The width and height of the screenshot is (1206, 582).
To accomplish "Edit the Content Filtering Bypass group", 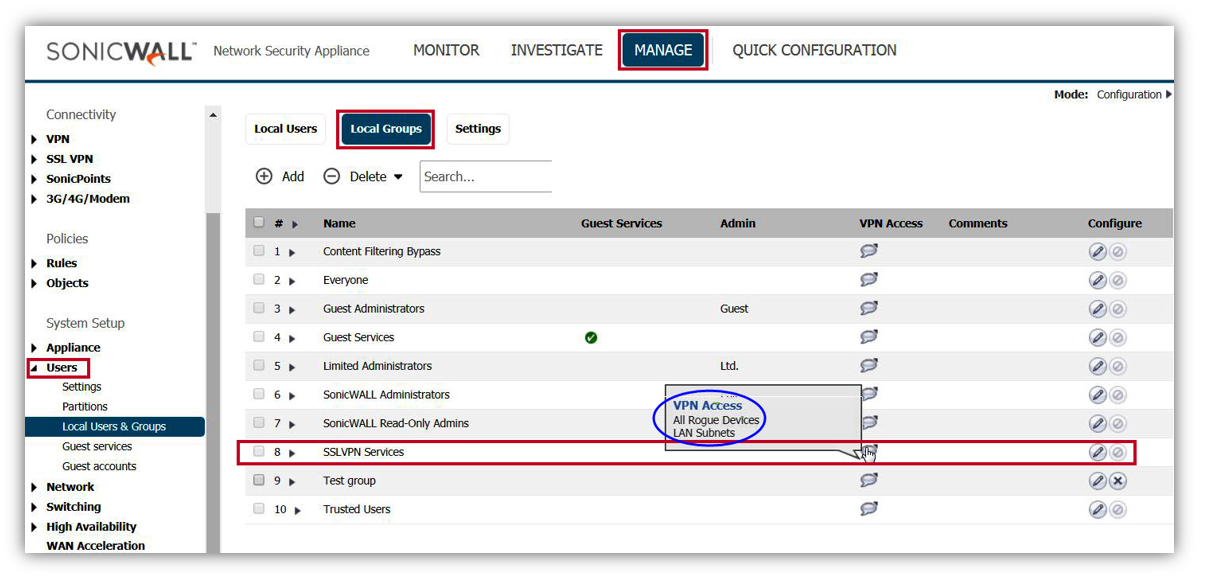I will click(1097, 252).
